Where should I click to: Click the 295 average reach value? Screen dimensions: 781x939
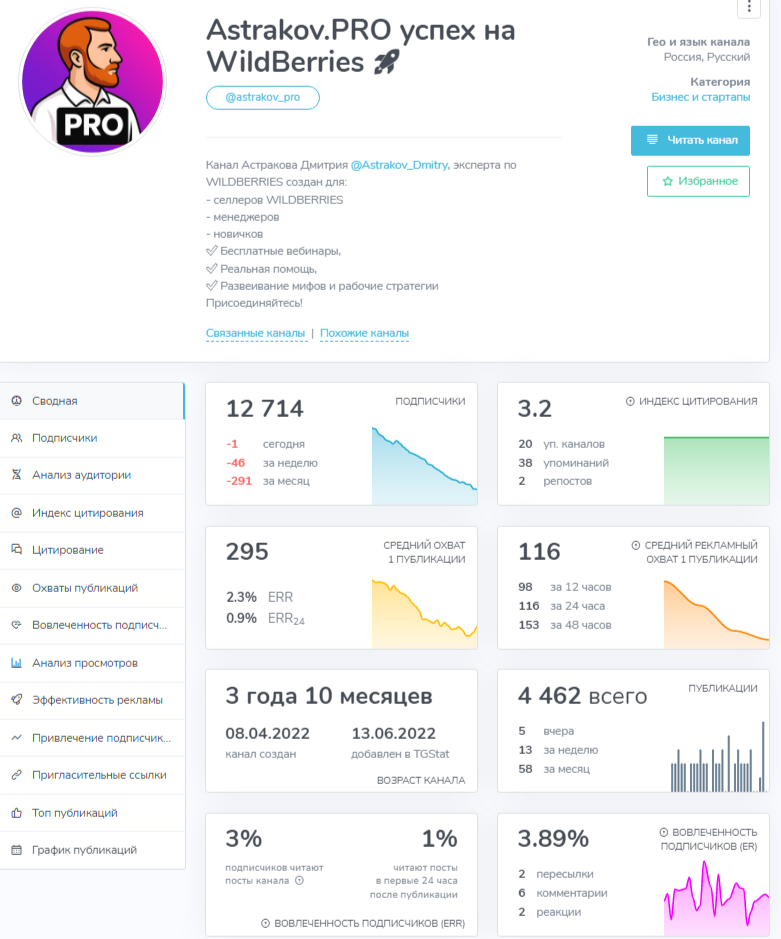[247, 552]
